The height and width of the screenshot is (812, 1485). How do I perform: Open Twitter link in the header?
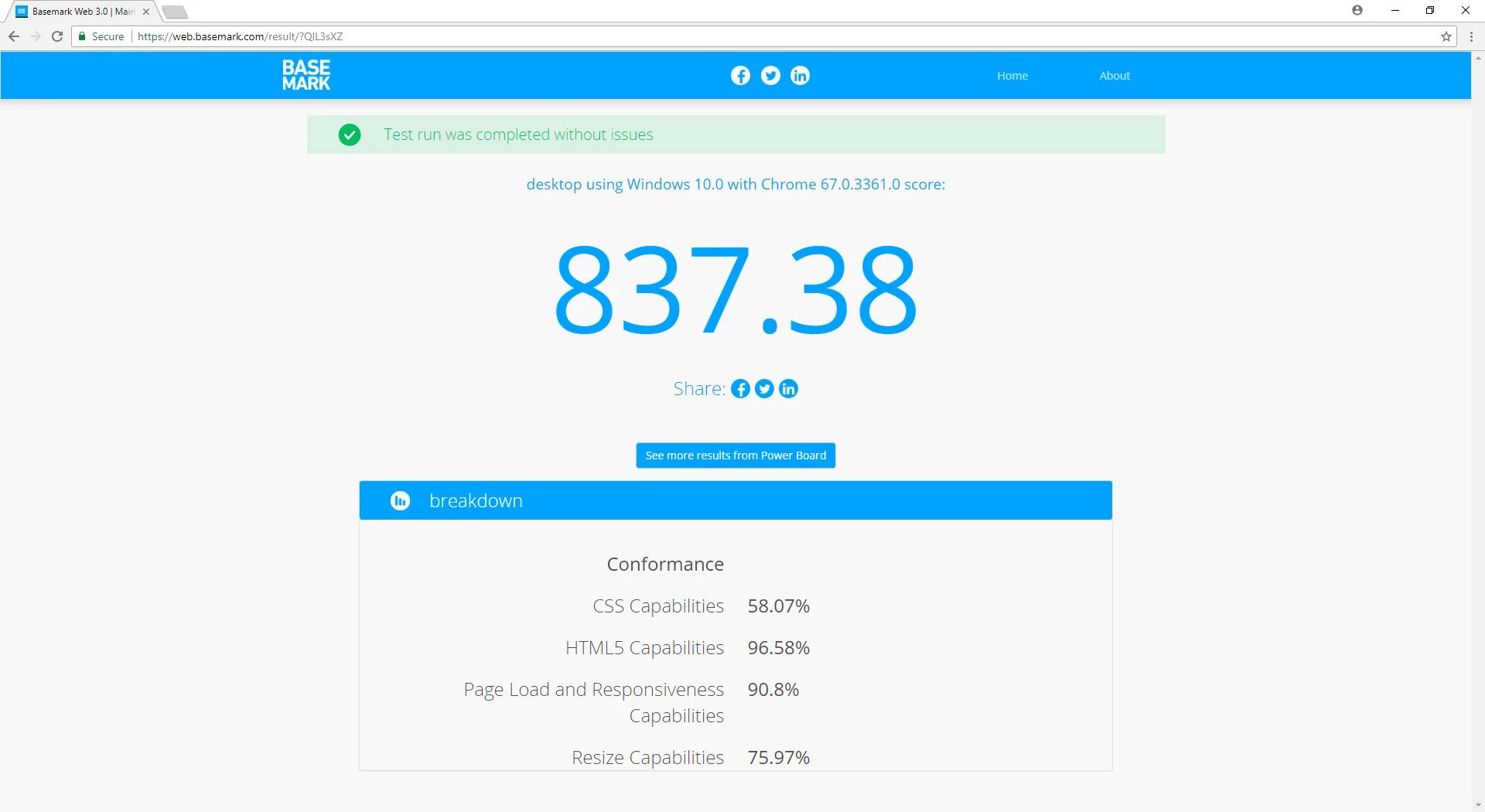coord(770,75)
